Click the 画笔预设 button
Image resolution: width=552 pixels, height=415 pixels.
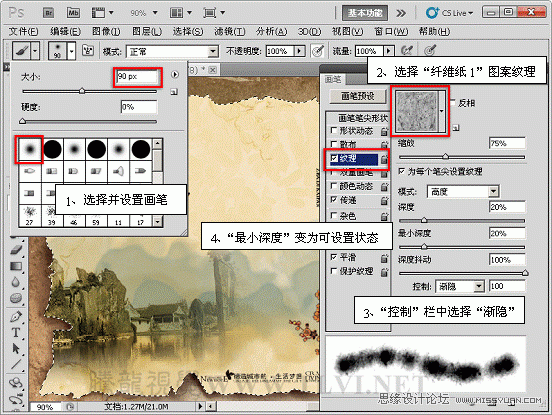click(x=358, y=96)
